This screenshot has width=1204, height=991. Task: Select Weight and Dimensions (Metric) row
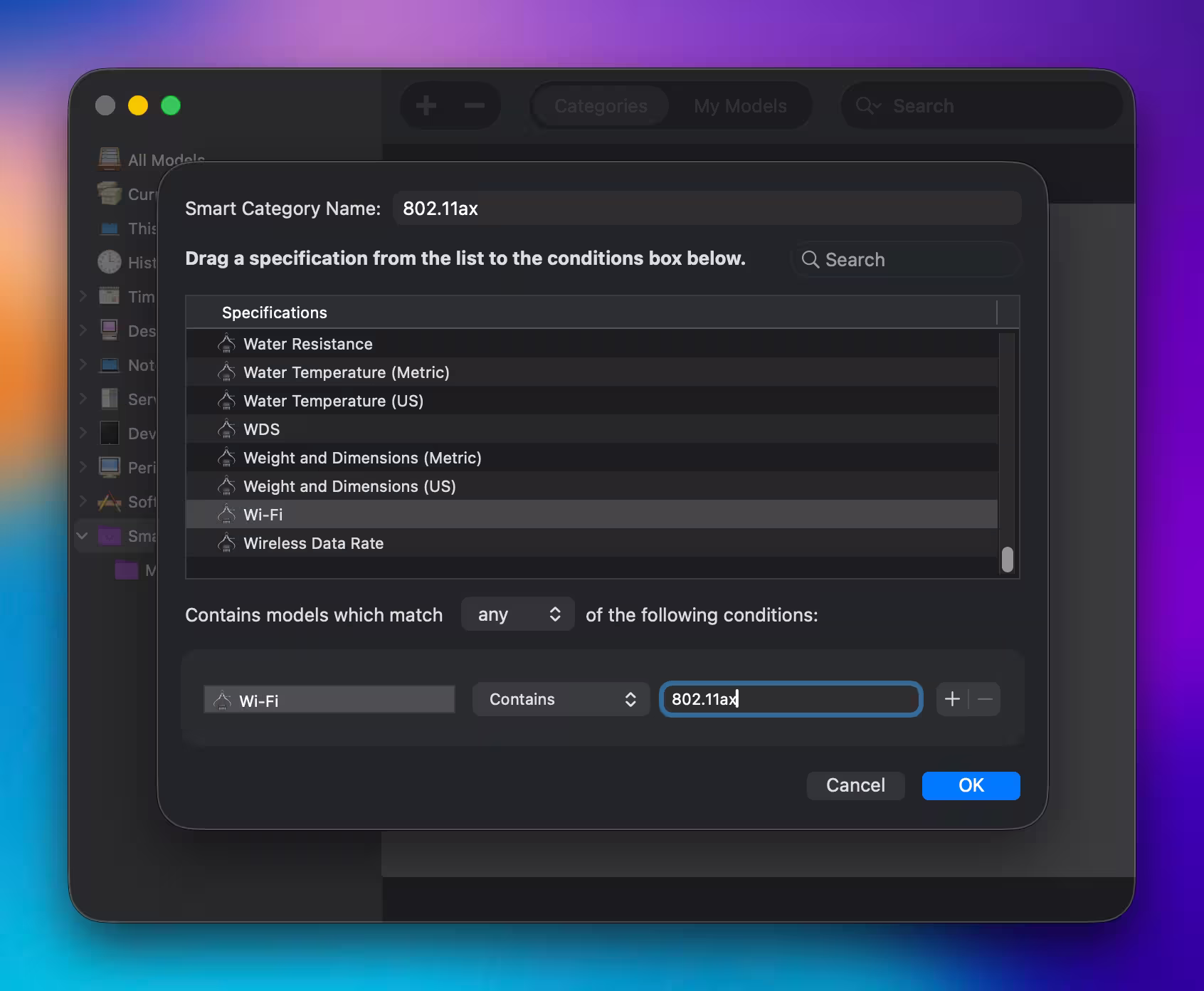(362, 458)
